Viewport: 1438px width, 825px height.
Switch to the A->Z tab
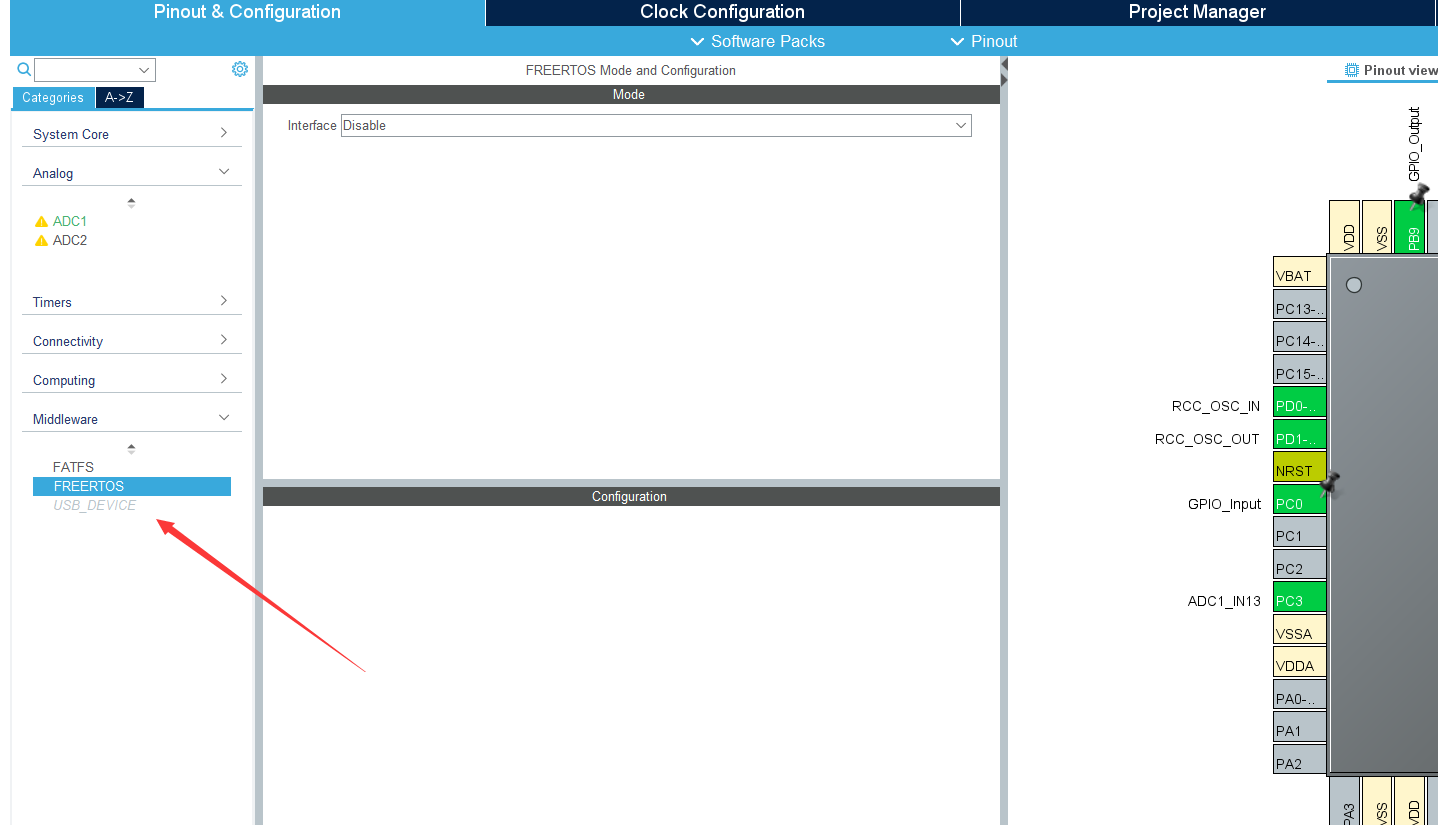click(120, 97)
